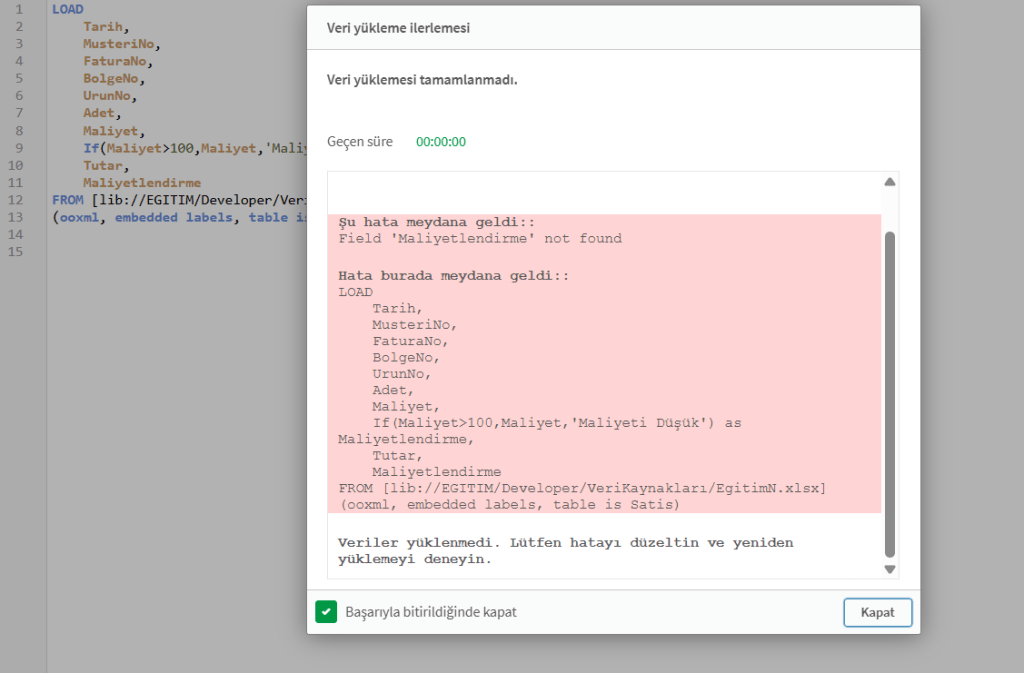The image size is (1024, 673).
Task: Toggle the 'Başarıyla bitirildiğinde kapat' checkbox
Action: tap(326, 612)
